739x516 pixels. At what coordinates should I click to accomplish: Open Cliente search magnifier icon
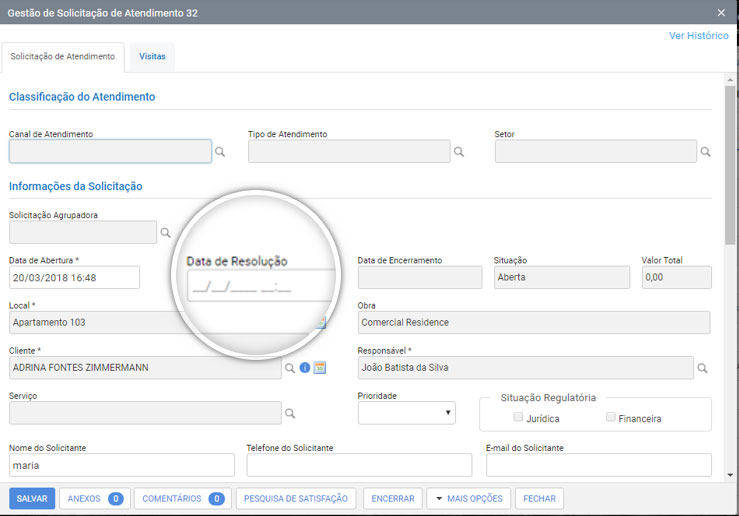(290, 368)
